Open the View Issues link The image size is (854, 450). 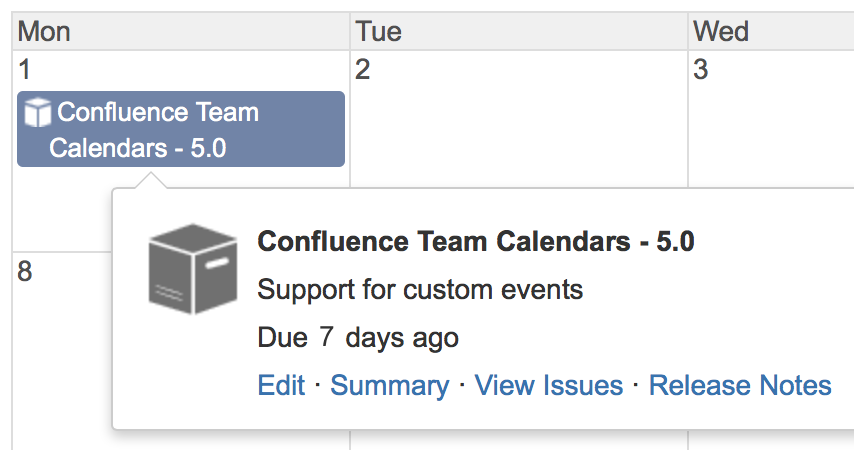[x=548, y=386]
